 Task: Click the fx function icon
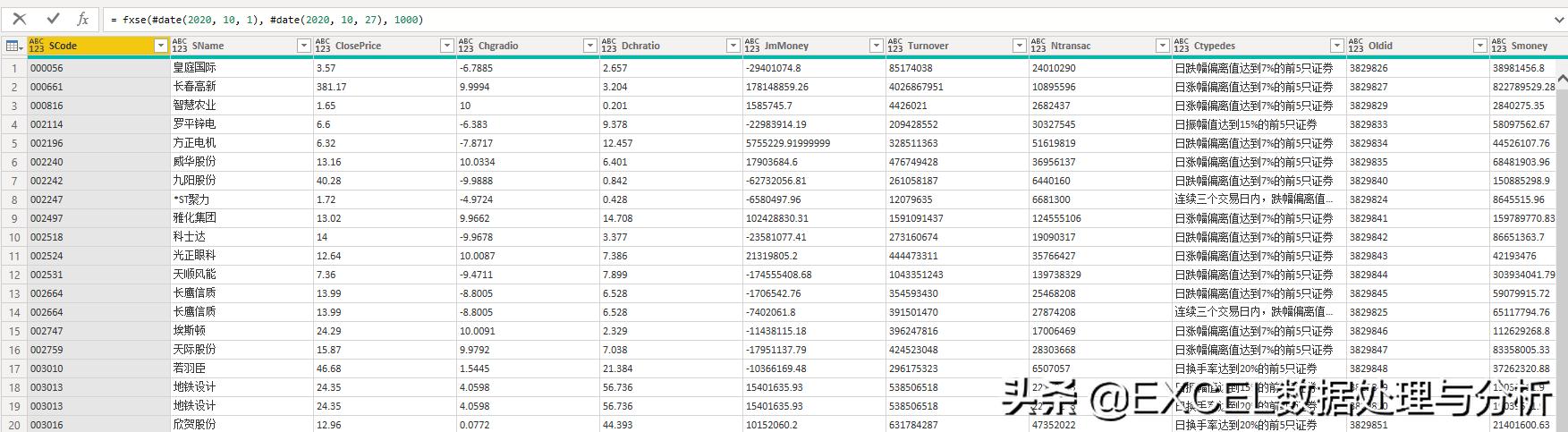(x=83, y=19)
